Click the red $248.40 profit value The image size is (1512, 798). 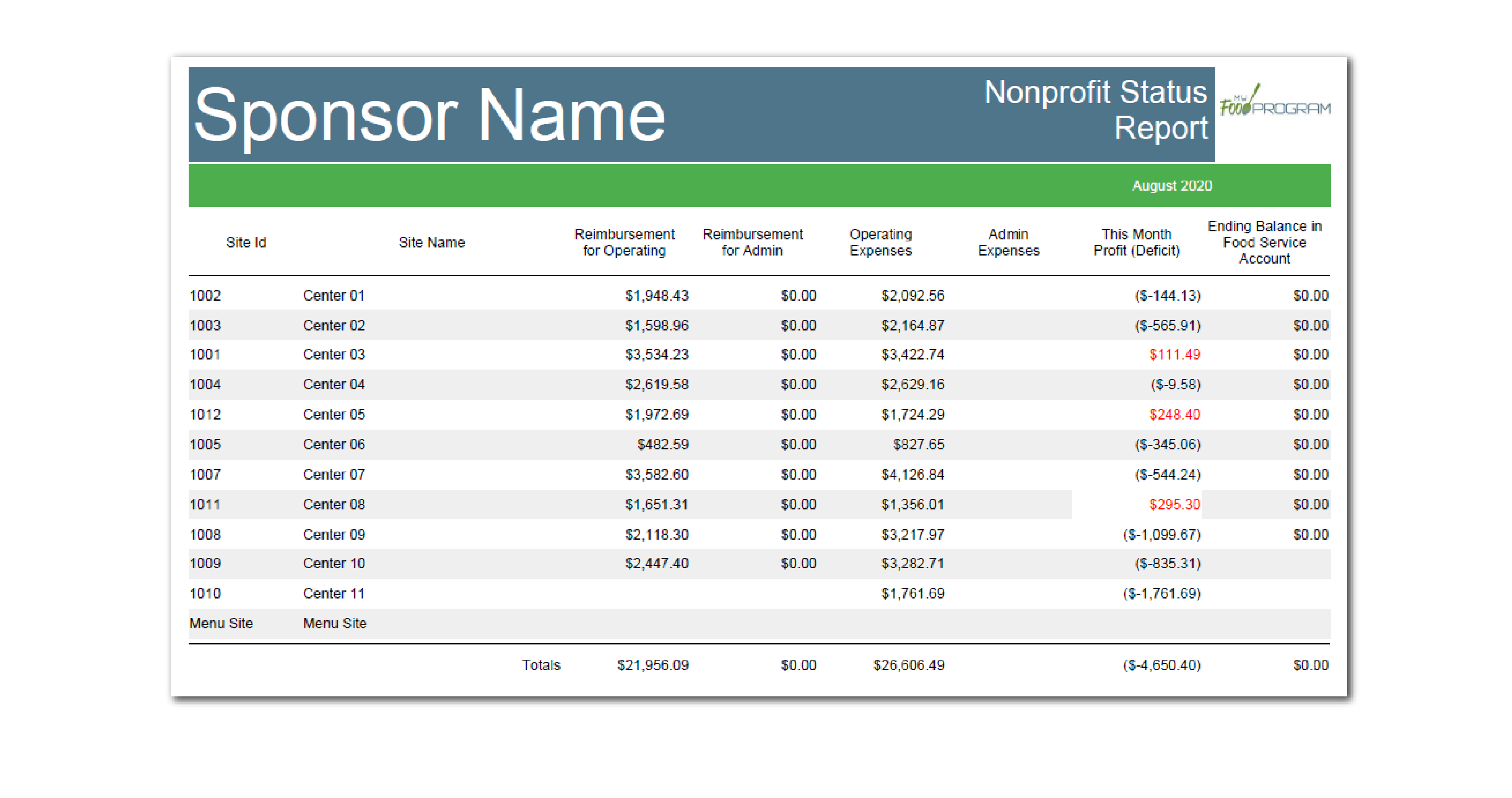[x=1174, y=414]
